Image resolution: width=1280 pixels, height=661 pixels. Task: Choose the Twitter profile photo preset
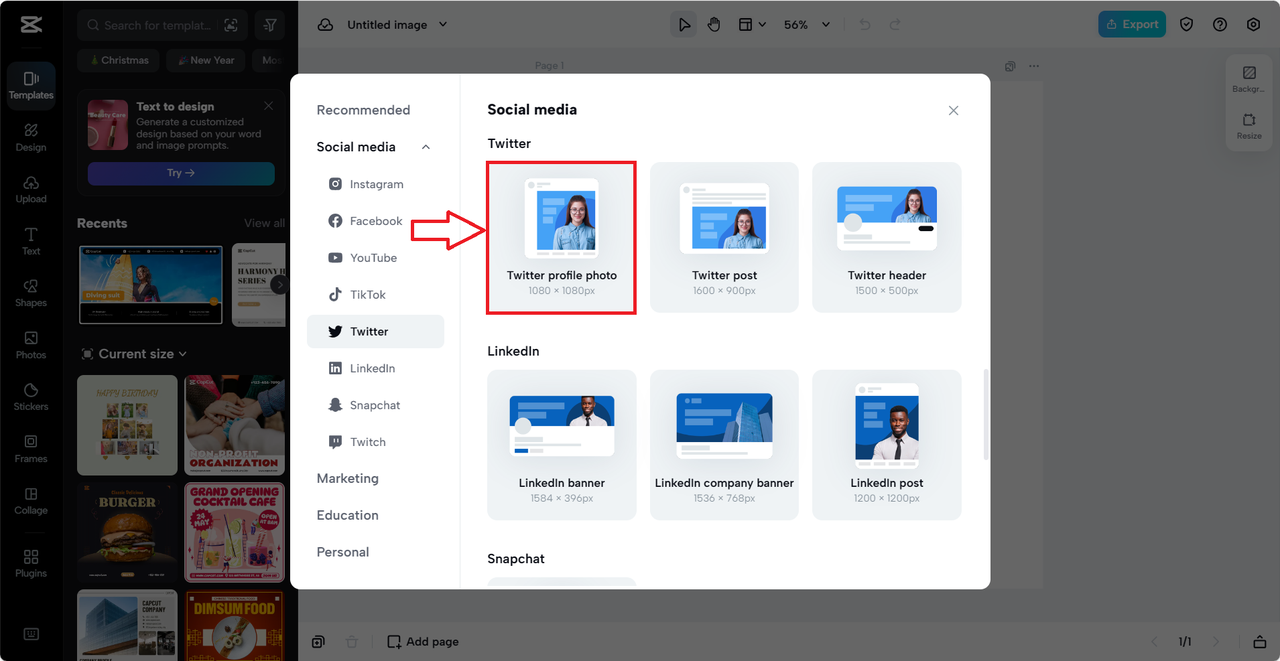tap(562, 237)
